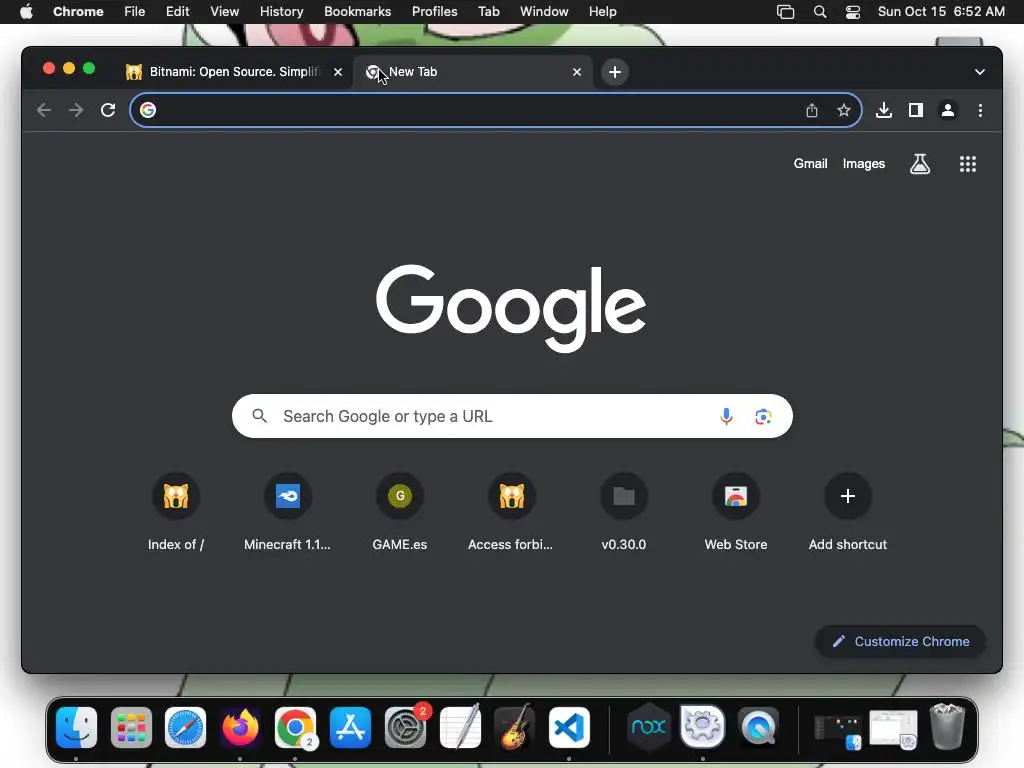Launch Nox player from the Dock
This screenshot has width=1024, height=768.
pyautogui.click(x=648, y=728)
